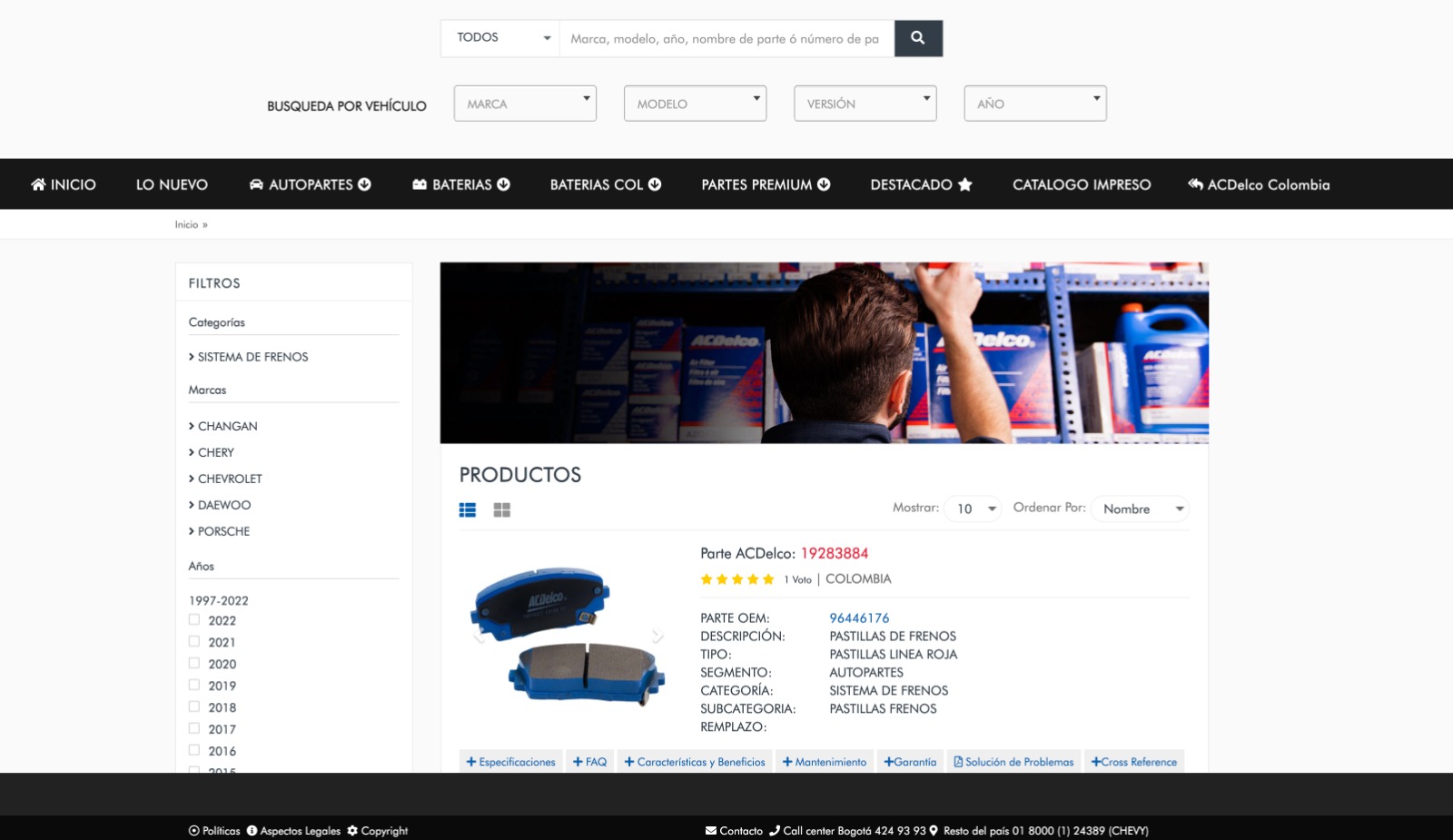1453x840 pixels.
Task: Click the magnifier search button
Action: pos(918,38)
